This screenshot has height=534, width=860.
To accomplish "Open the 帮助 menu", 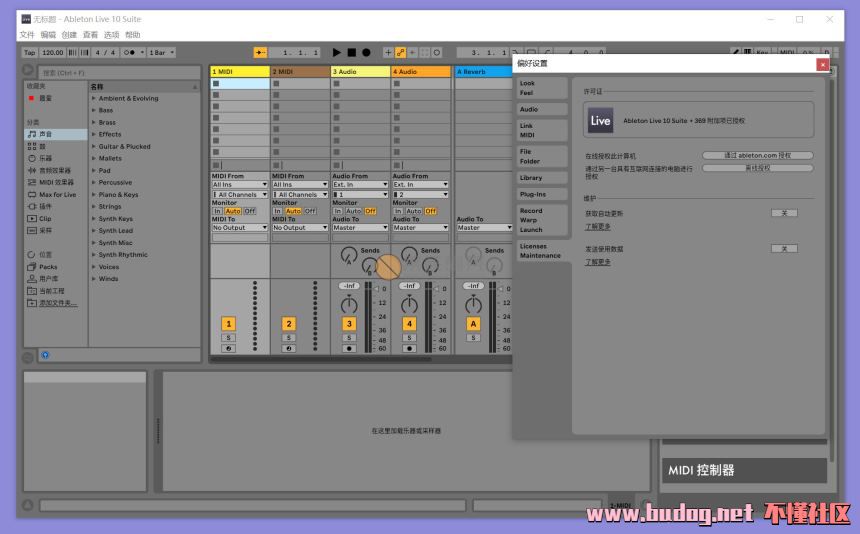I will (x=133, y=35).
